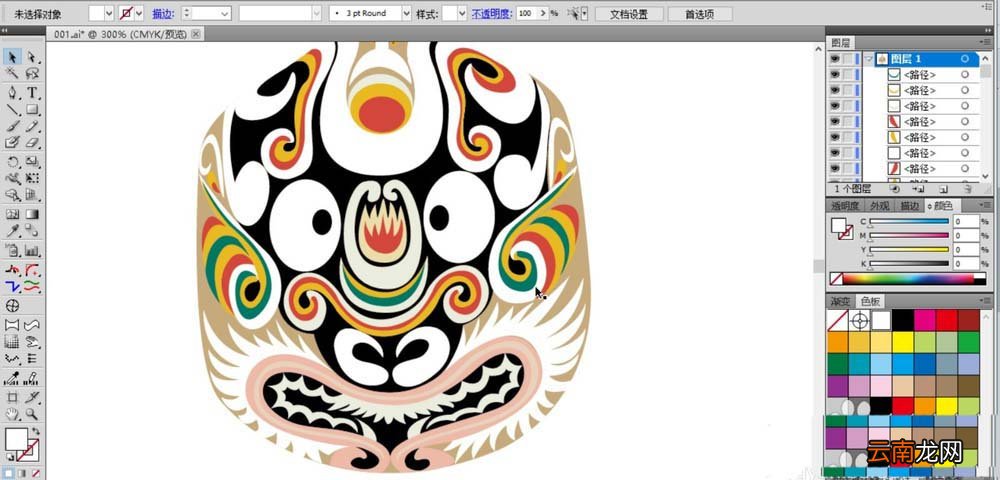Toggle visibility of the first 路径 sublayer
1000x480 pixels.
[835, 75]
